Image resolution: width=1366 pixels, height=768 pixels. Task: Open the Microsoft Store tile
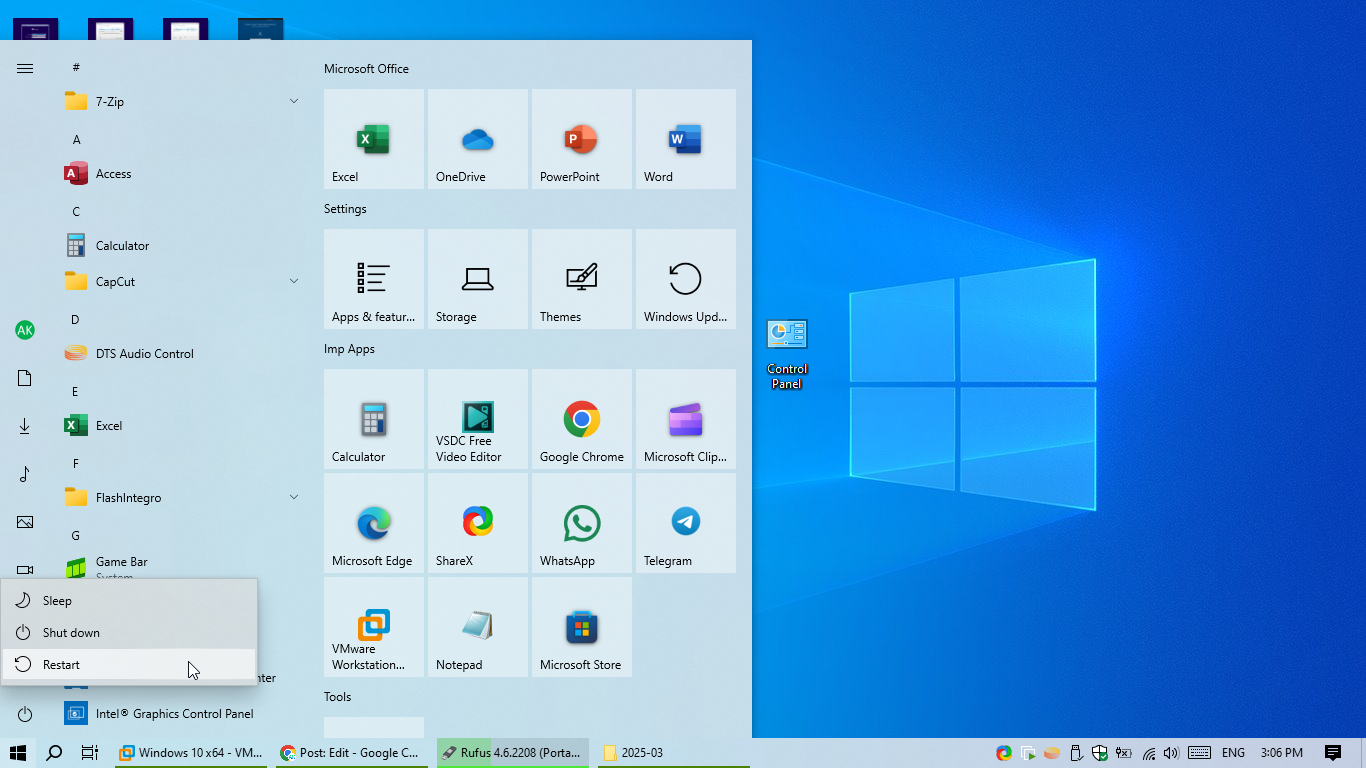pos(582,627)
